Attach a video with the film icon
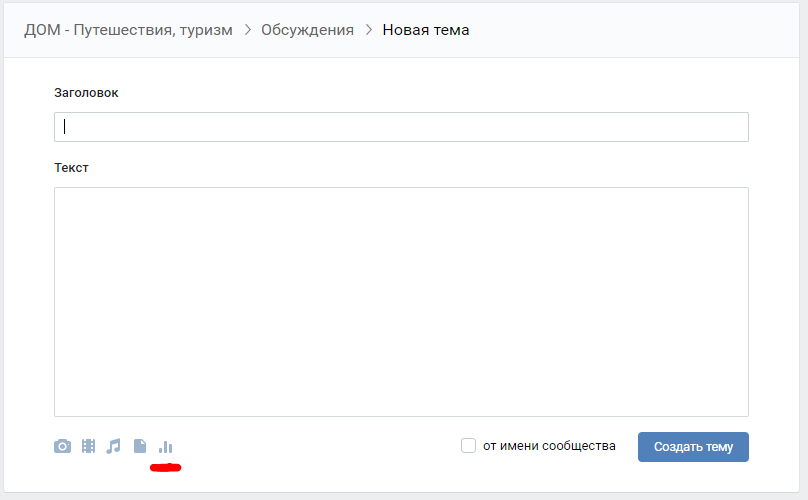 [x=89, y=446]
